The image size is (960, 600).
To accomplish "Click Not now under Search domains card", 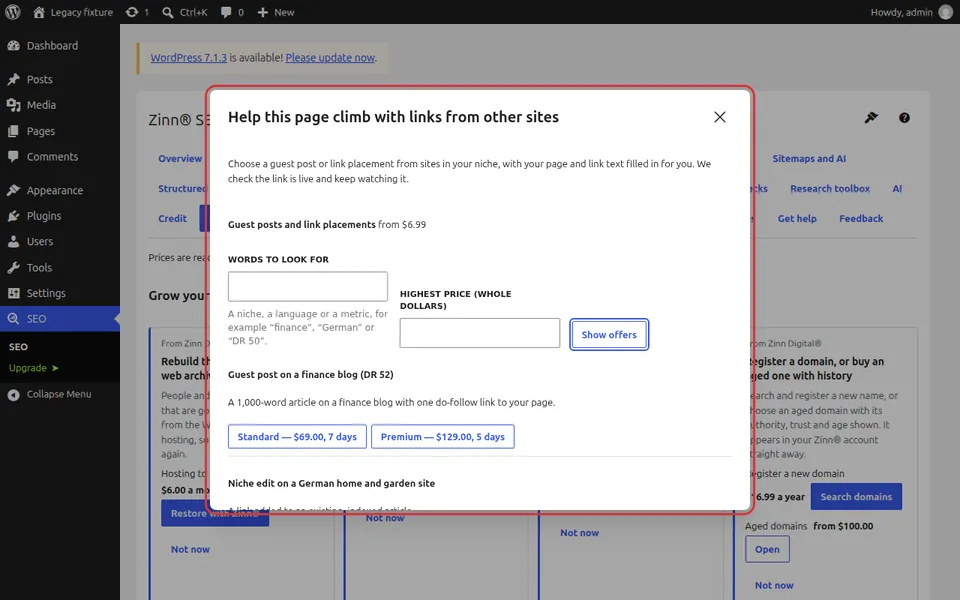I will (774, 585).
